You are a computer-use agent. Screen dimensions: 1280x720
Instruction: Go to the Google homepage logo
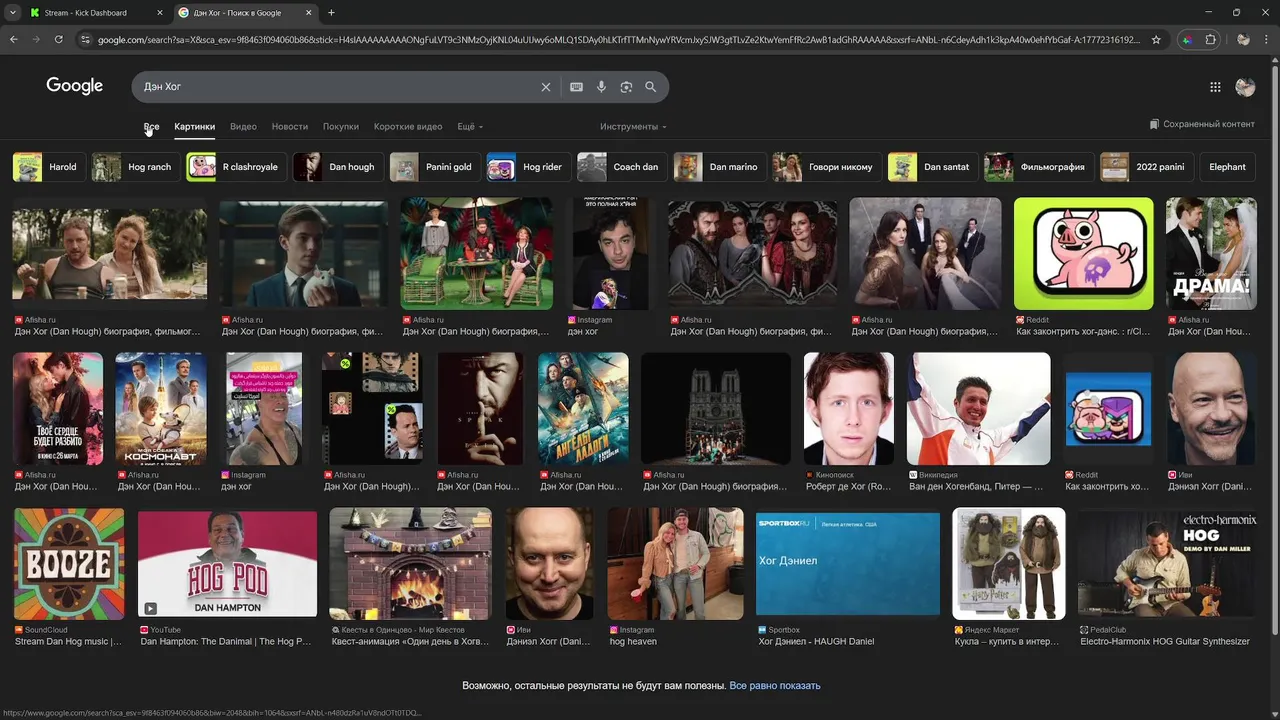pos(75,86)
